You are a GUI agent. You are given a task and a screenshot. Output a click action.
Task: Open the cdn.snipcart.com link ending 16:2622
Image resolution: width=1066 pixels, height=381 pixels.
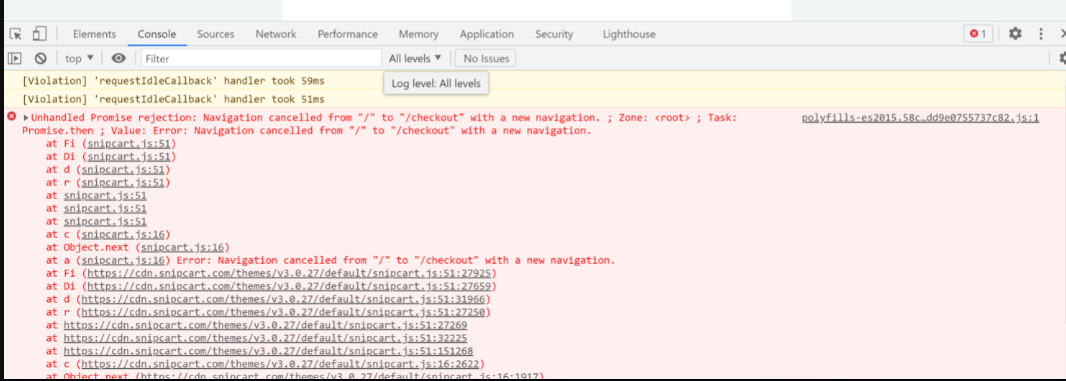[281, 363]
